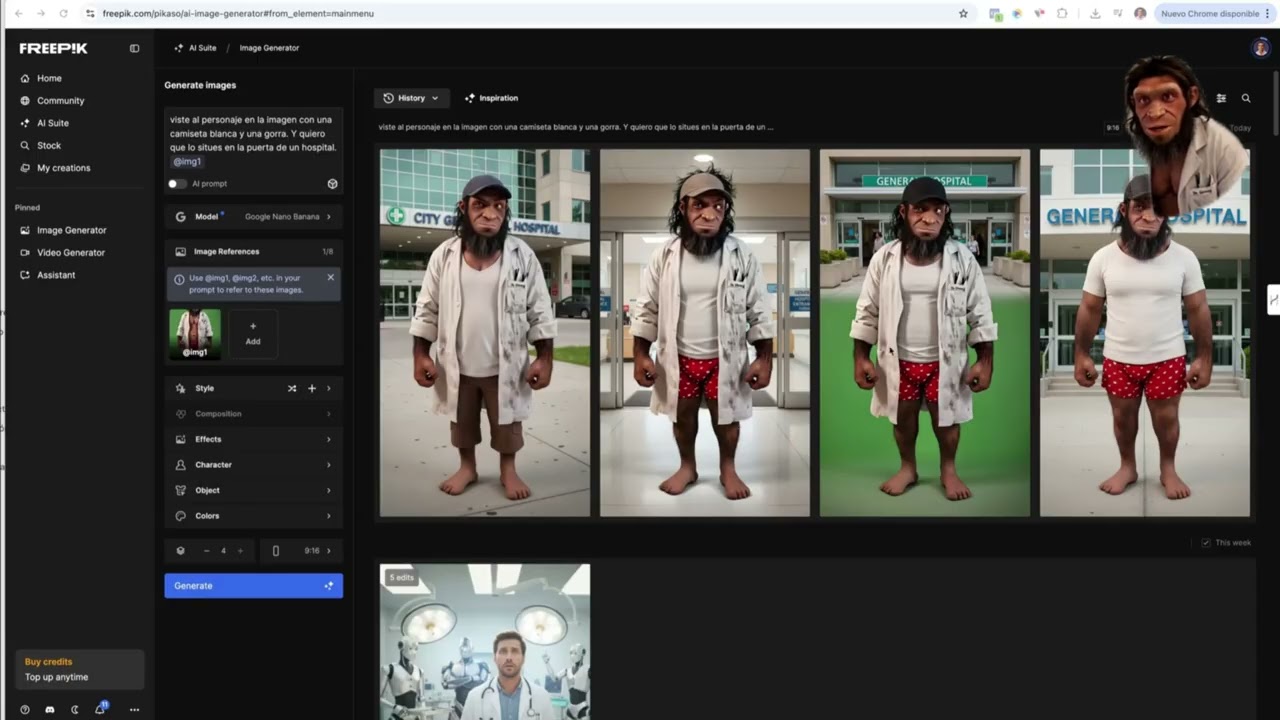Screen dimensions: 1280x720
Task: Add a style with plus icon
Action: (x=312, y=388)
